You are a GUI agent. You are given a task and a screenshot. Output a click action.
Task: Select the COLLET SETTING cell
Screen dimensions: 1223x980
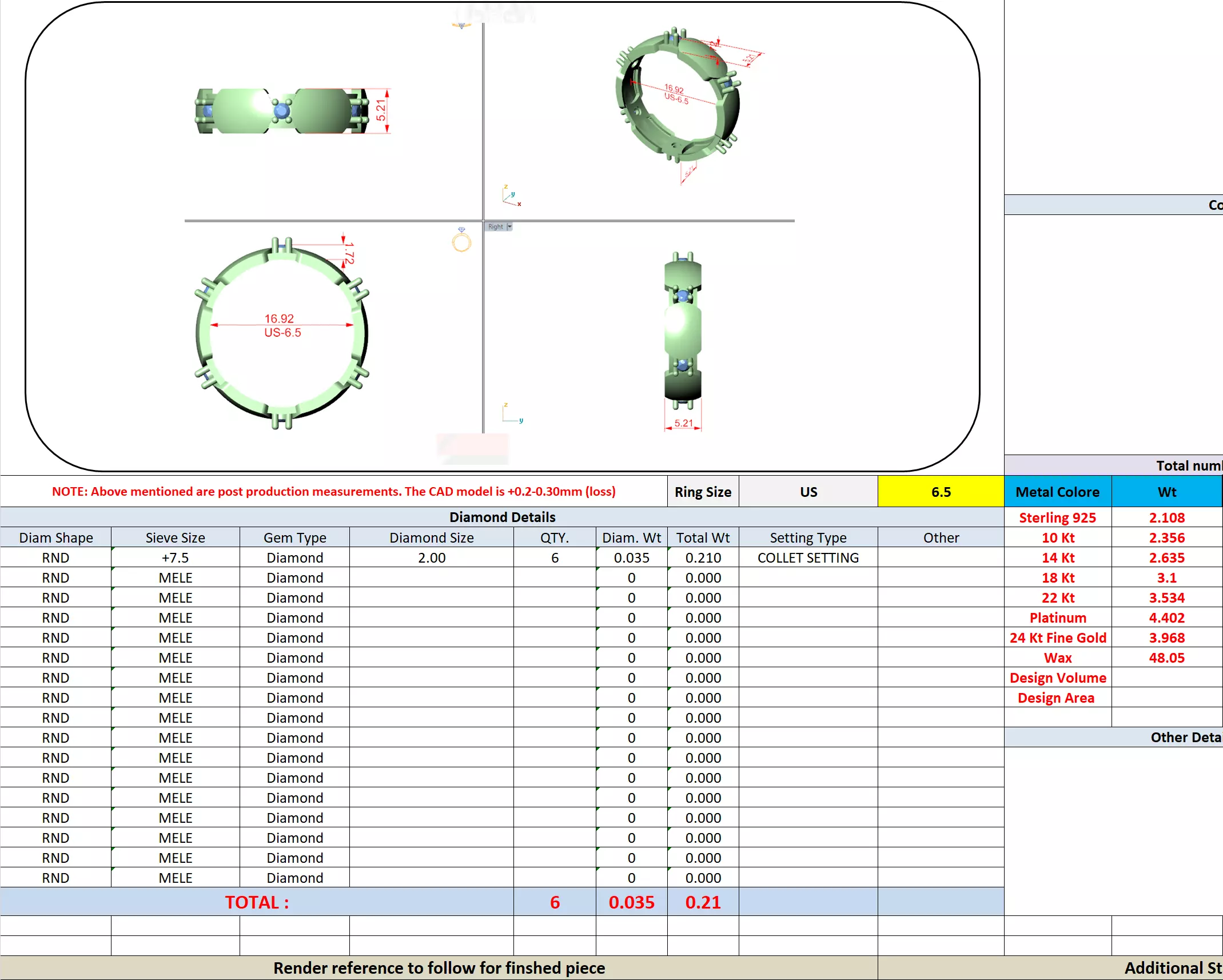[x=808, y=557]
